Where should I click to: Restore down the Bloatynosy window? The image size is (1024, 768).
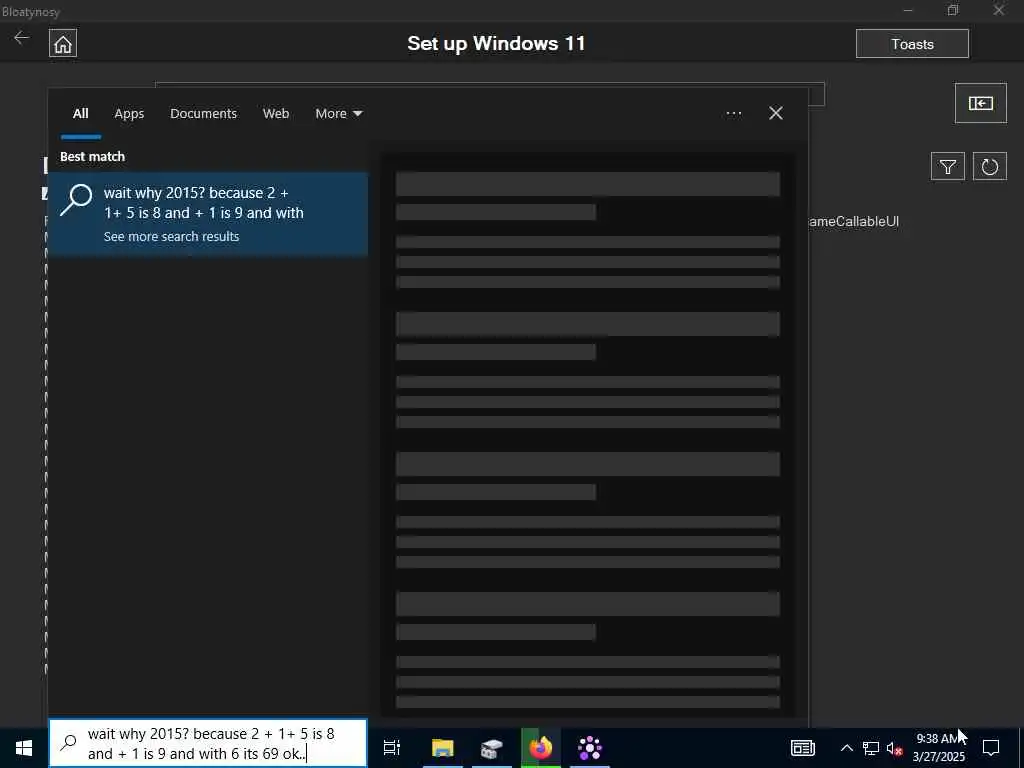point(953,10)
